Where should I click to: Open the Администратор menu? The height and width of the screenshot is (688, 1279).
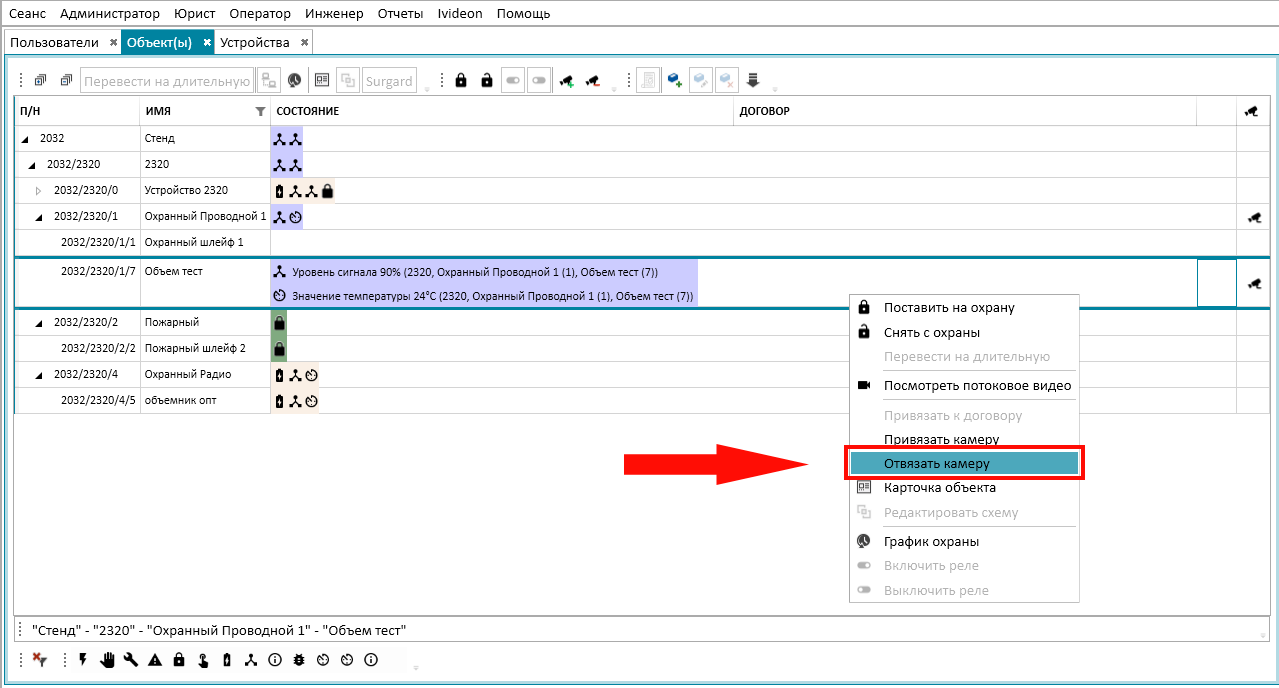[x=109, y=14]
